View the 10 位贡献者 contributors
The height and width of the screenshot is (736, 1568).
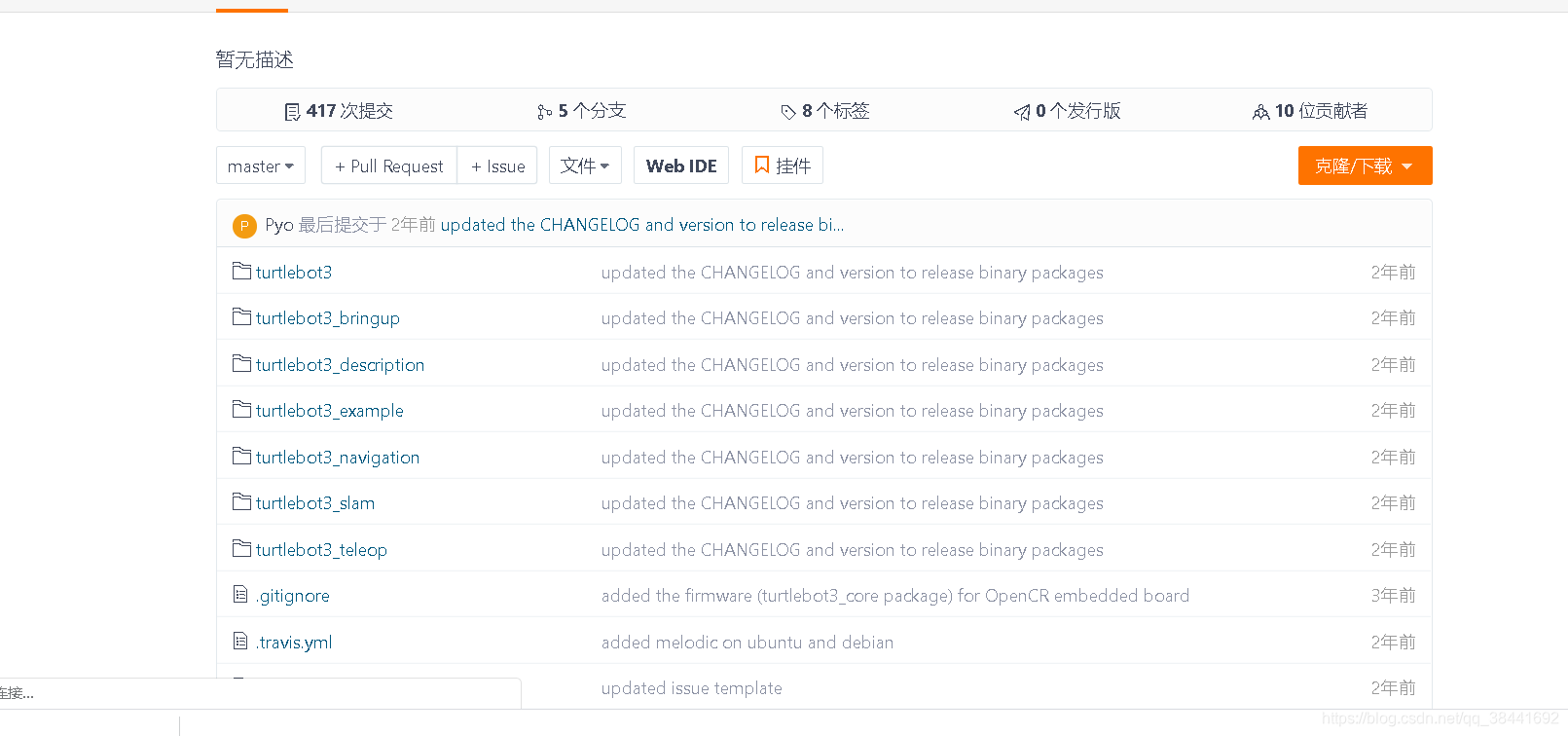1310,111
